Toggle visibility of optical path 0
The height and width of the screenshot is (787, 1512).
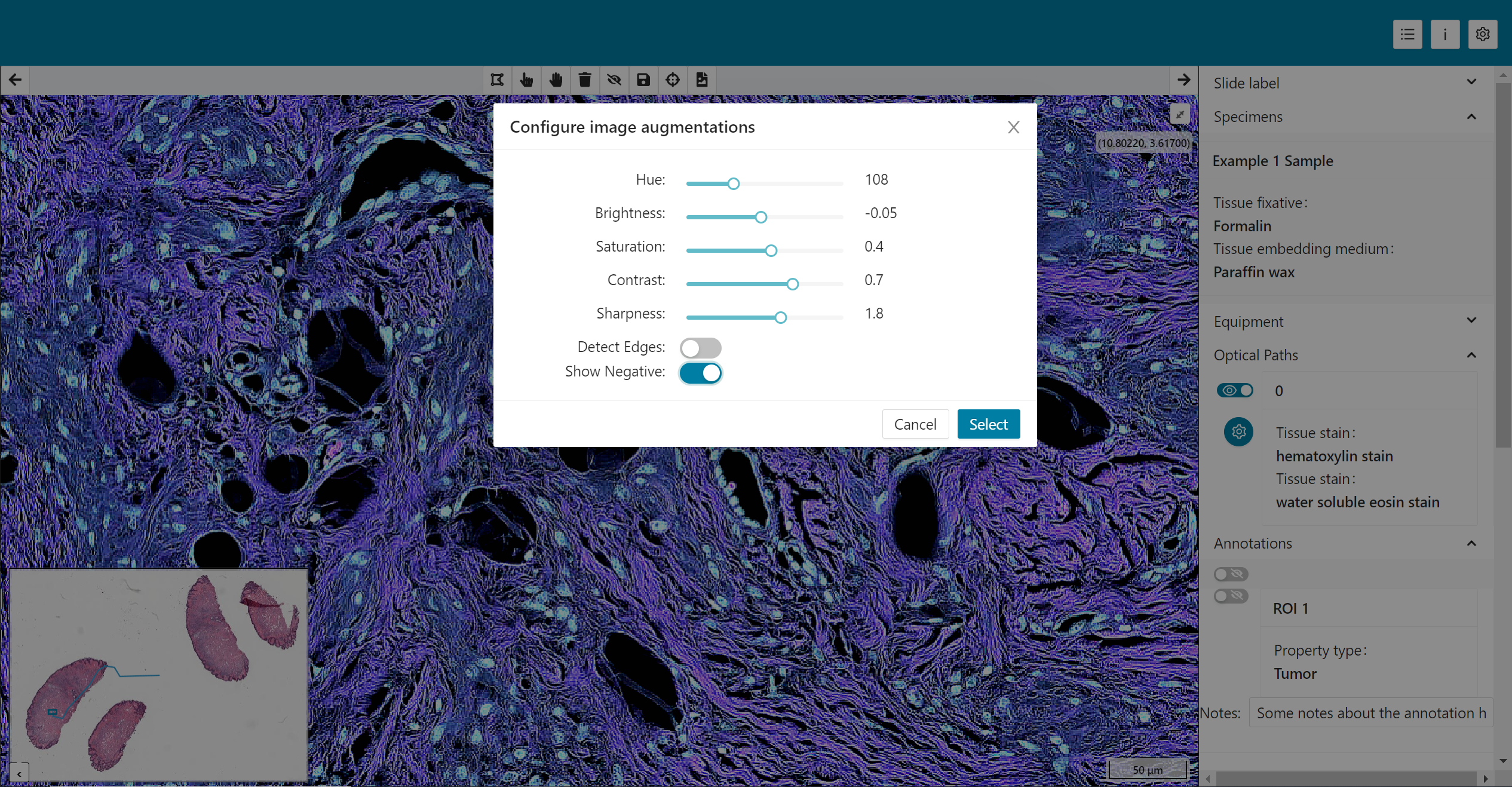pos(1235,390)
